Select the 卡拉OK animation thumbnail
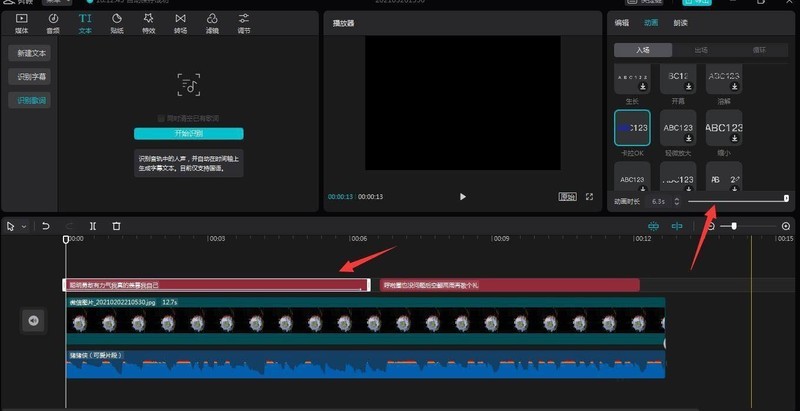The width and height of the screenshot is (800, 411). tap(632, 128)
